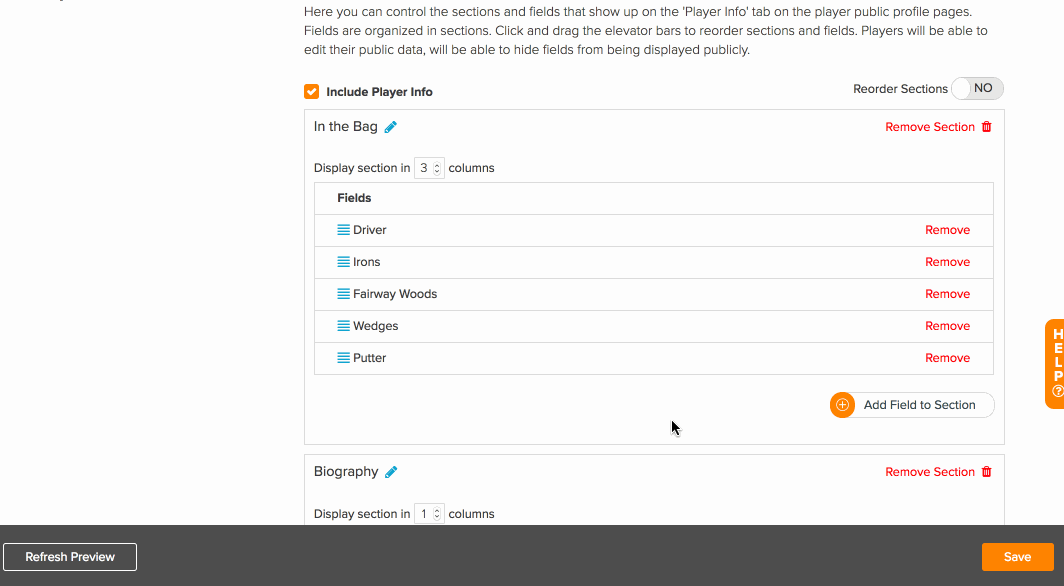Click trash icon for In the Bag section
The height and width of the screenshot is (586, 1064).
(987, 127)
